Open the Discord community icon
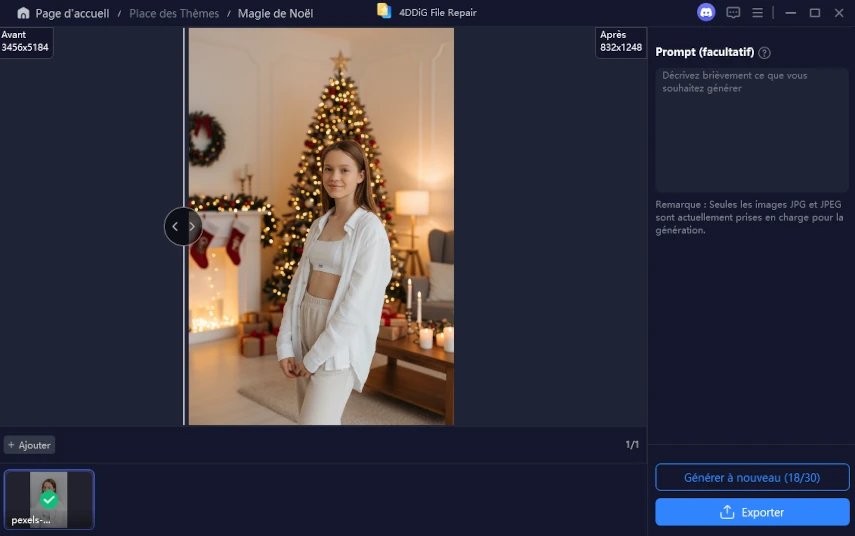 click(706, 13)
